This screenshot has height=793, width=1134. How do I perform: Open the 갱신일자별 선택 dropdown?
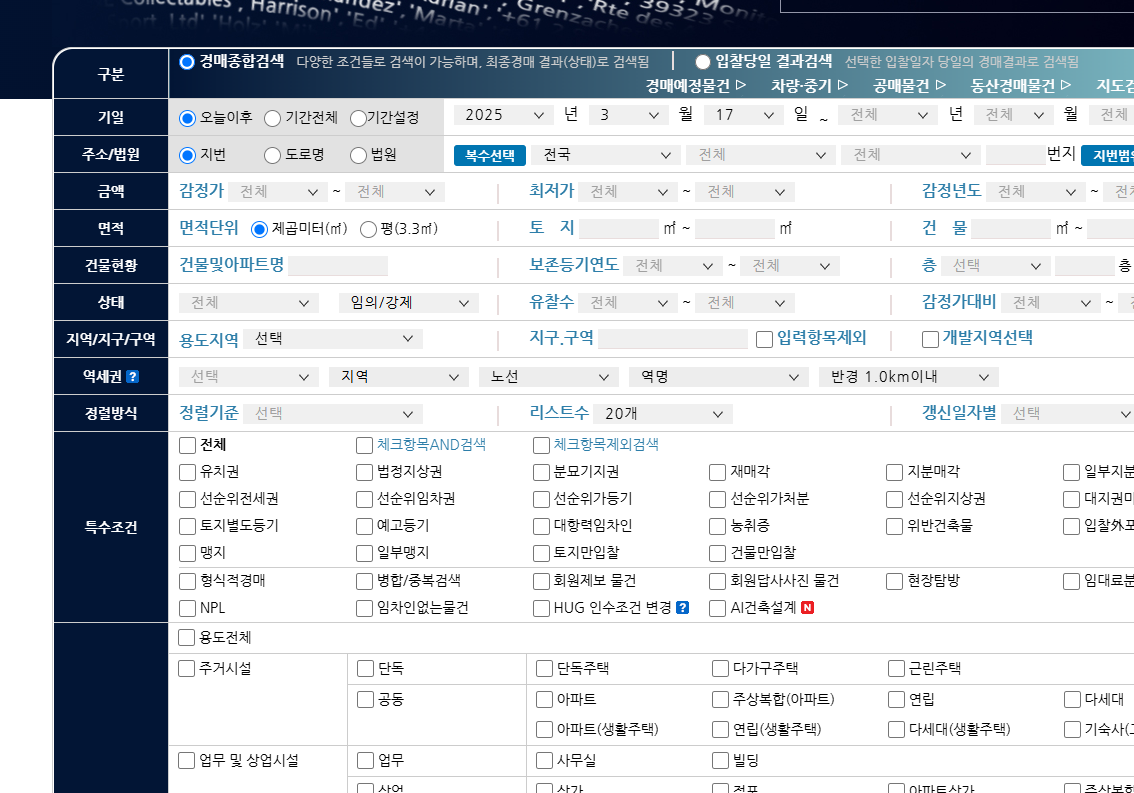(1067, 414)
